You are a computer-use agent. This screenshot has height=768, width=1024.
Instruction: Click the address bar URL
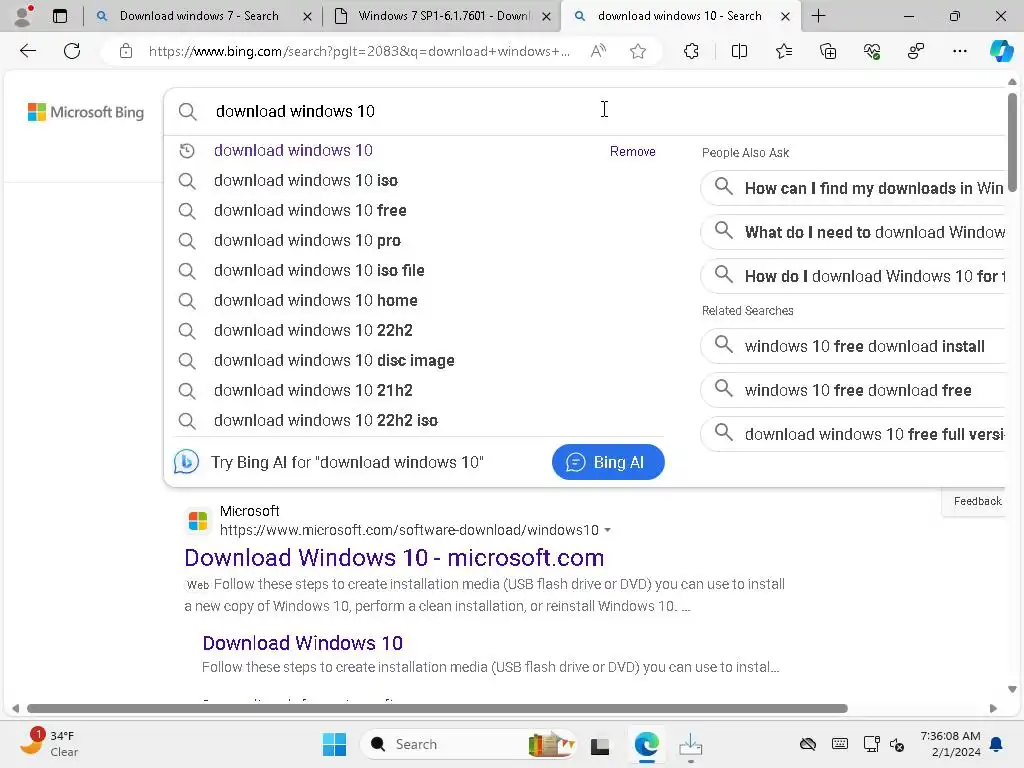click(359, 51)
